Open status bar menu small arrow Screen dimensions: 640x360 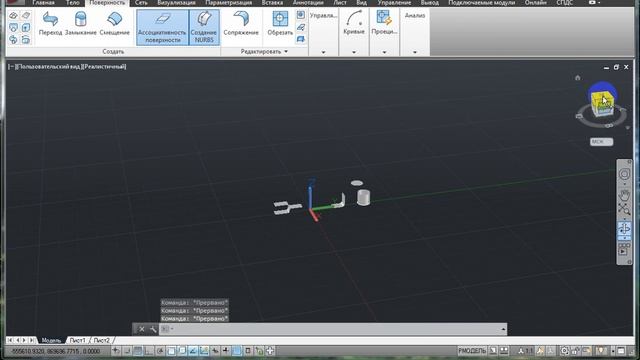pyautogui.click(x=613, y=351)
